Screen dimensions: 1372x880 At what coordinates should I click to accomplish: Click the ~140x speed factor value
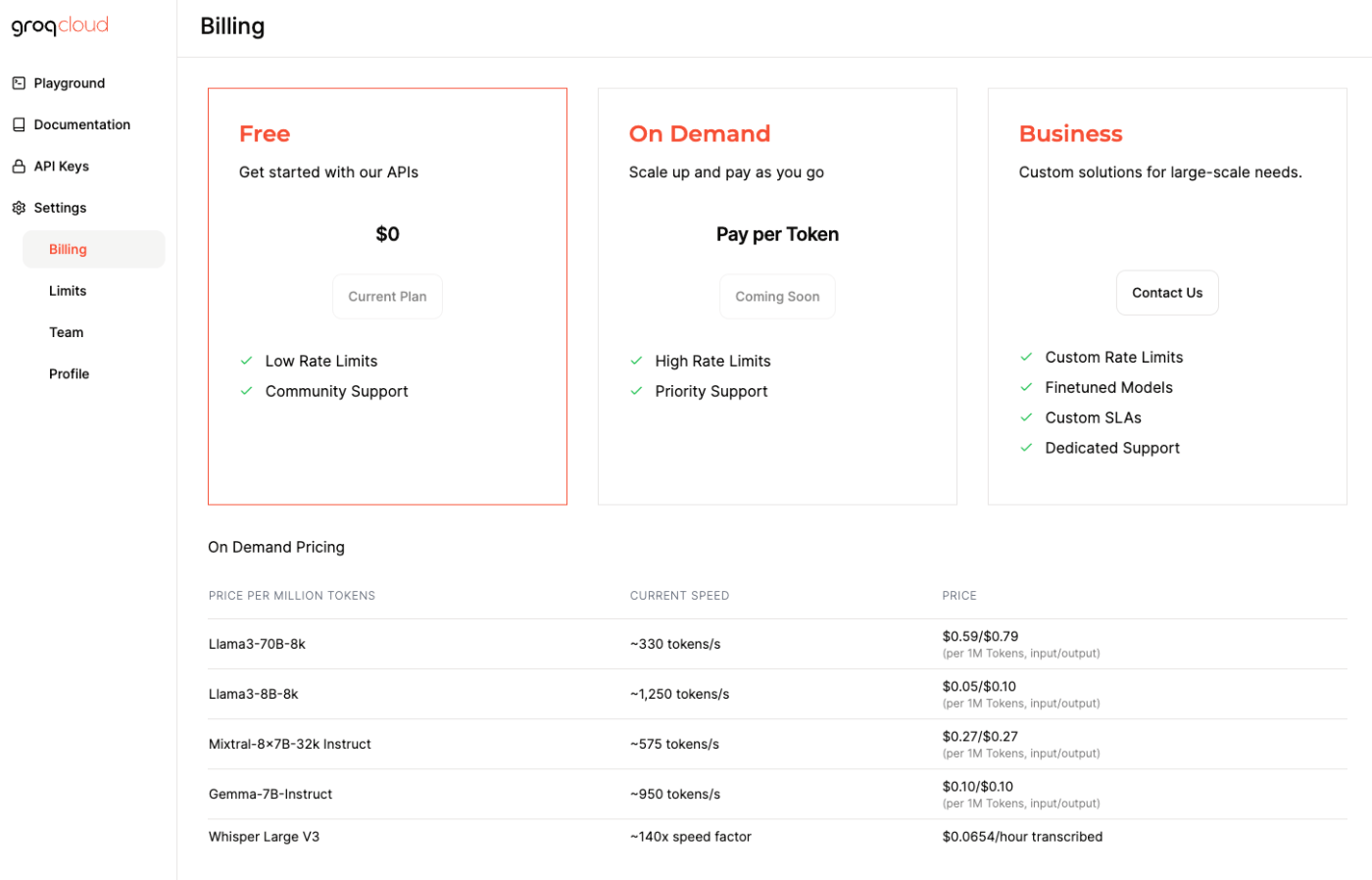pyautogui.click(x=691, y=837)
